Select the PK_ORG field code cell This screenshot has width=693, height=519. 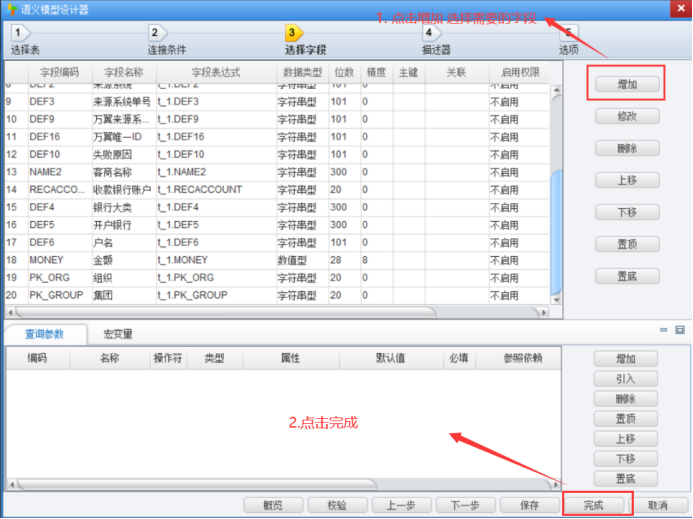tap(60, 278)
